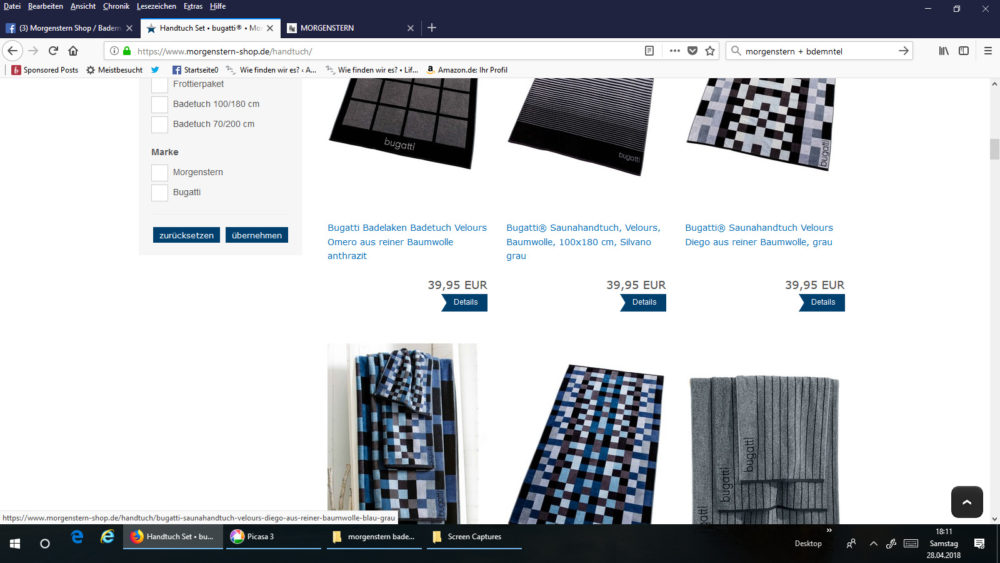Open the Chronik menu
This screenshot has height=563, width=1000.
click(116, 6)
